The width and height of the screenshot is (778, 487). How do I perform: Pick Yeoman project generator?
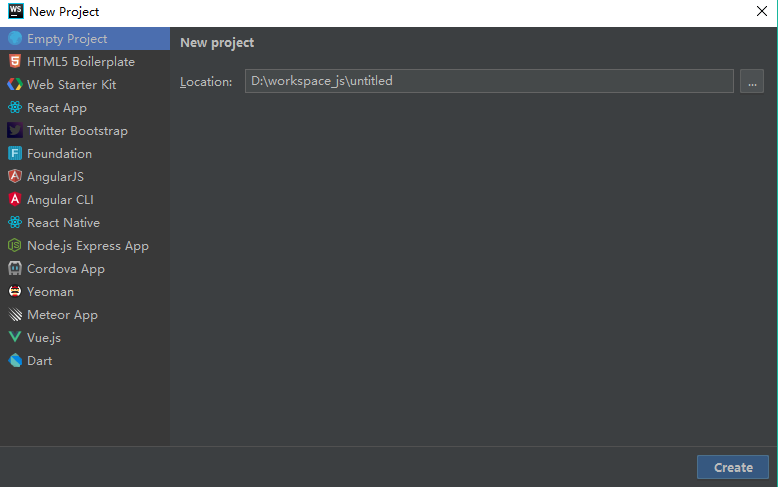(x=50, y=292)
